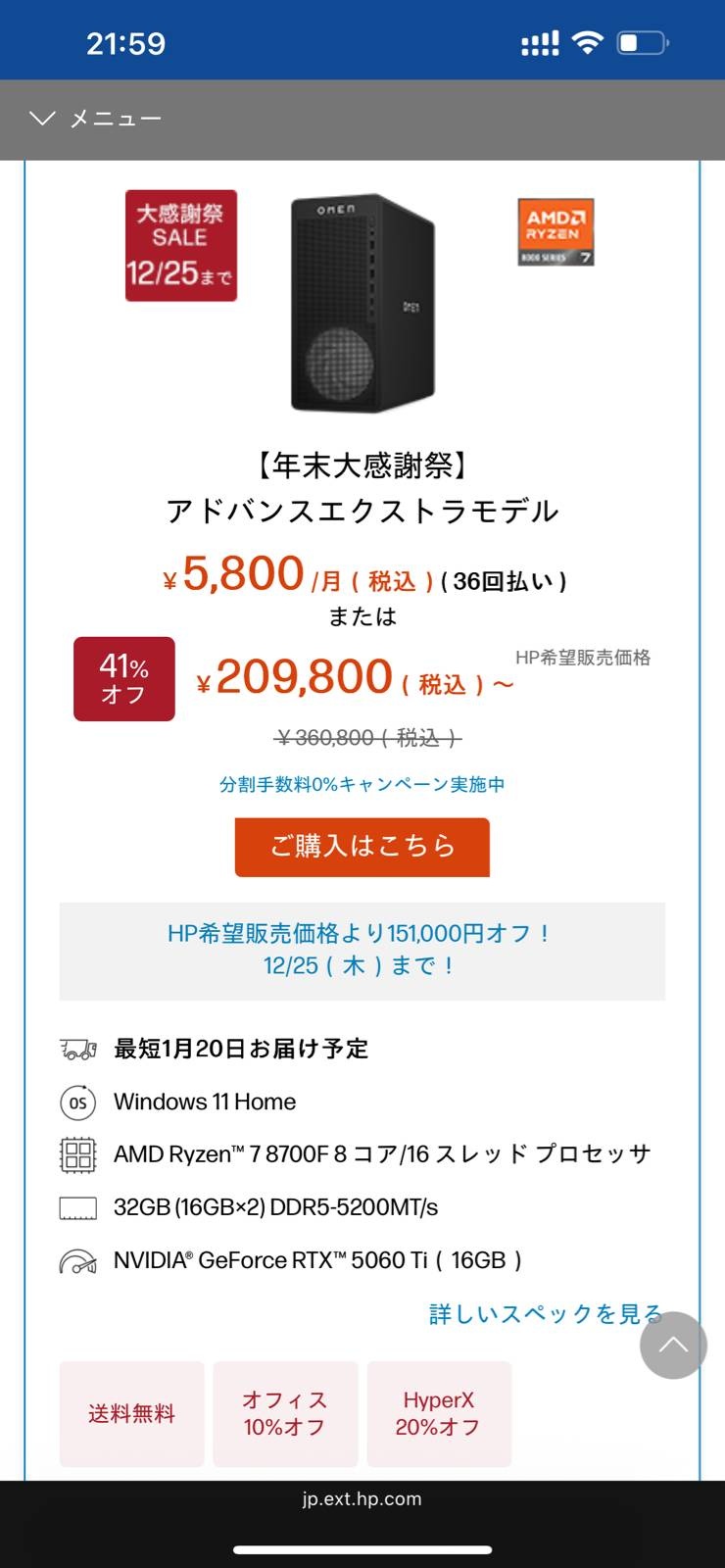
Task: Tap the memory module icon
Action: click(x=78, y=1208)
